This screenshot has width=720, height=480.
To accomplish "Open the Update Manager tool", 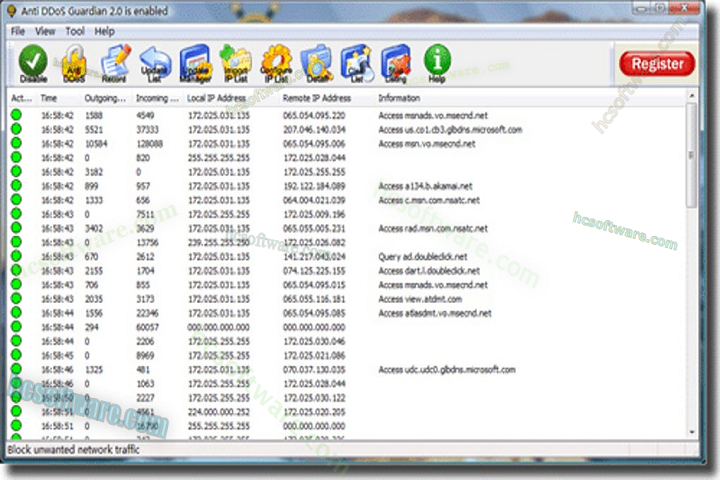I will pyautogui.click(x=196, y=63).
